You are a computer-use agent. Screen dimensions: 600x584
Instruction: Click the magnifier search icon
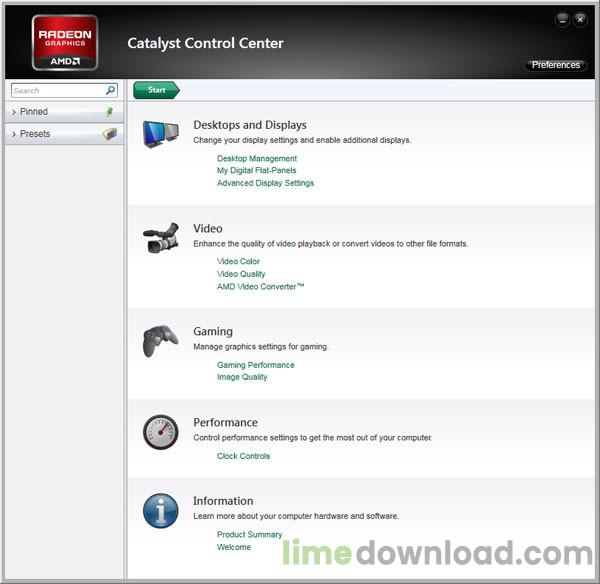coord(111,90)
